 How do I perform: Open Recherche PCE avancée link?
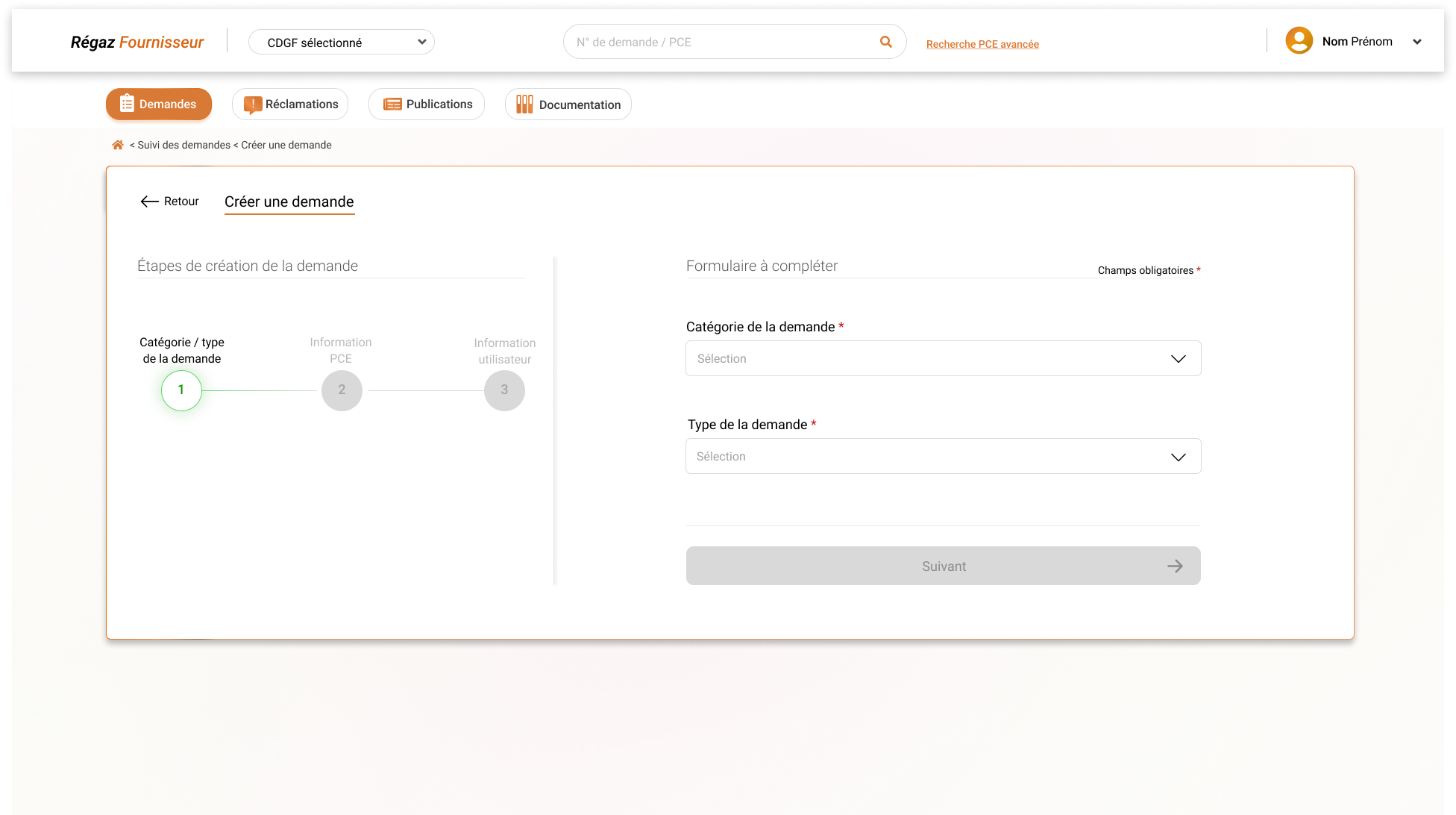pyautogui.click(x=982, y=44)
